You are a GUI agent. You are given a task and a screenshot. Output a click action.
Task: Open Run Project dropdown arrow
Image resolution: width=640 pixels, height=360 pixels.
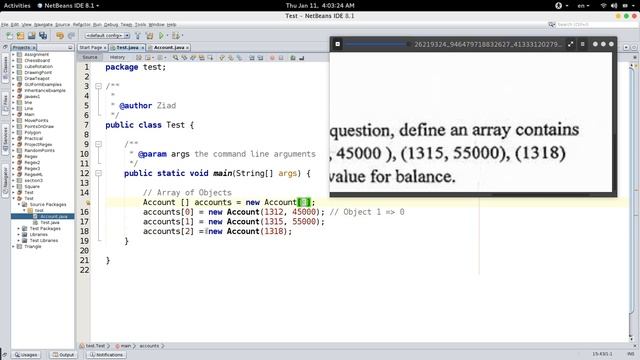click(x=167, y=36)
